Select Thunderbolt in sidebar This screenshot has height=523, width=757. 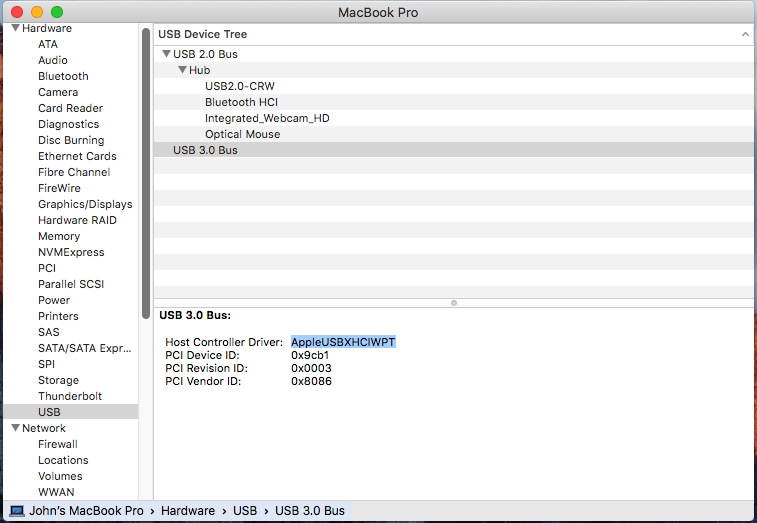70,396
